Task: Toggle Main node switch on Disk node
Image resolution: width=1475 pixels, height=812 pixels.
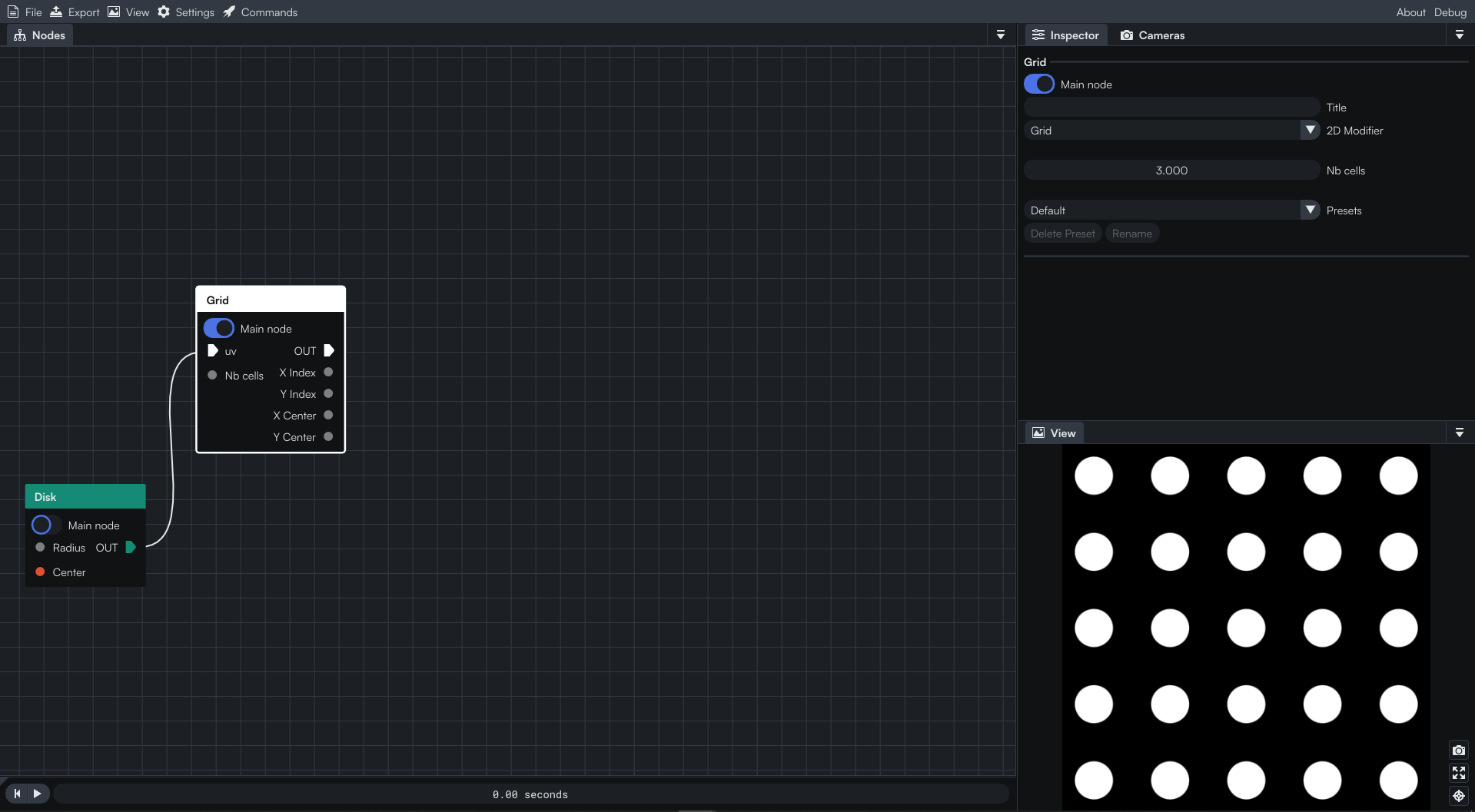Action: click(x=46, y=525)
